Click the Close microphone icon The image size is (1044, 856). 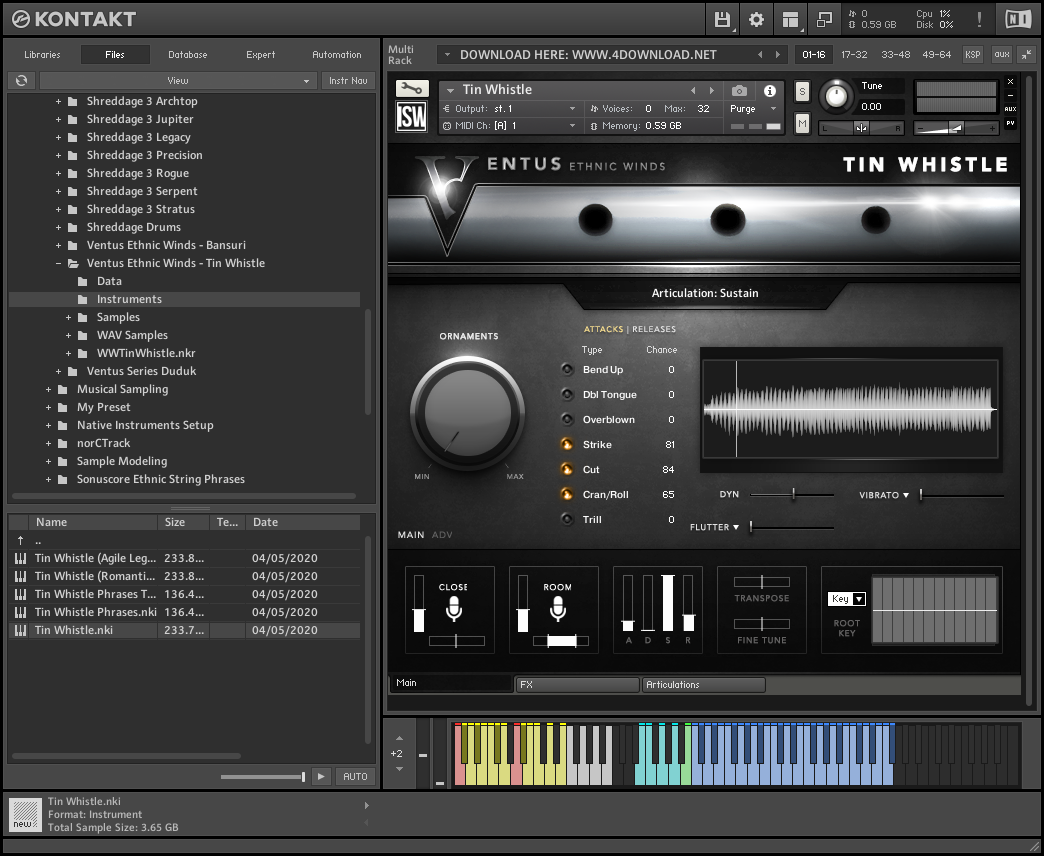(x=454, y=609)
